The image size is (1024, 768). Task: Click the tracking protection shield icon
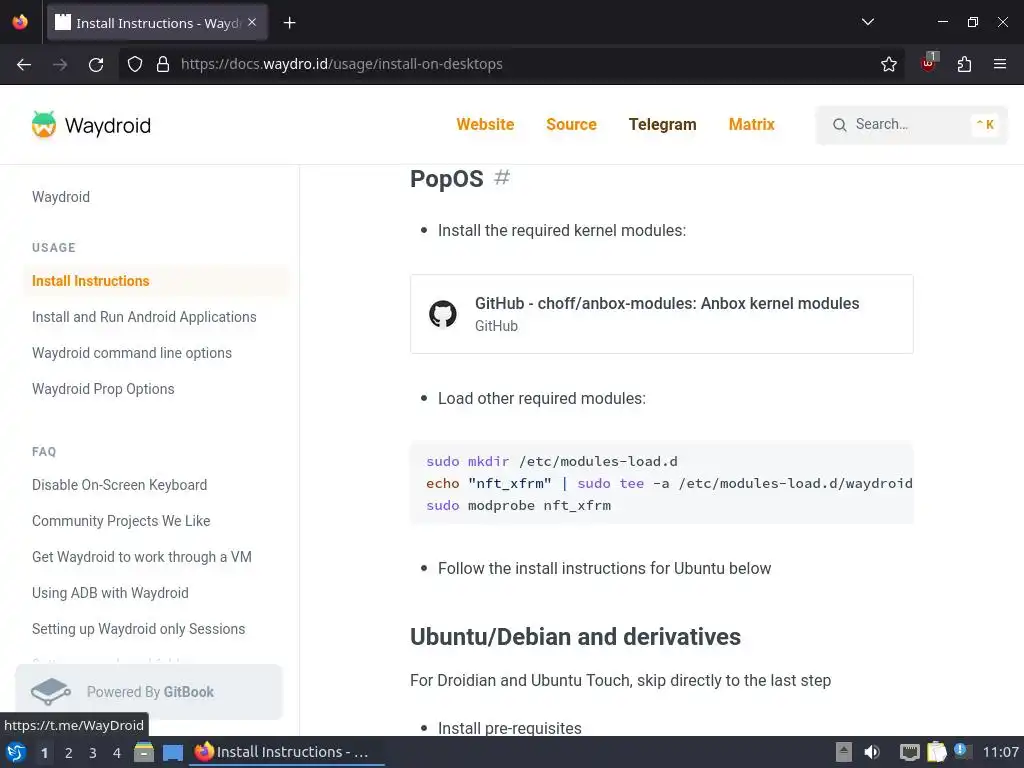tap(135, 64)
